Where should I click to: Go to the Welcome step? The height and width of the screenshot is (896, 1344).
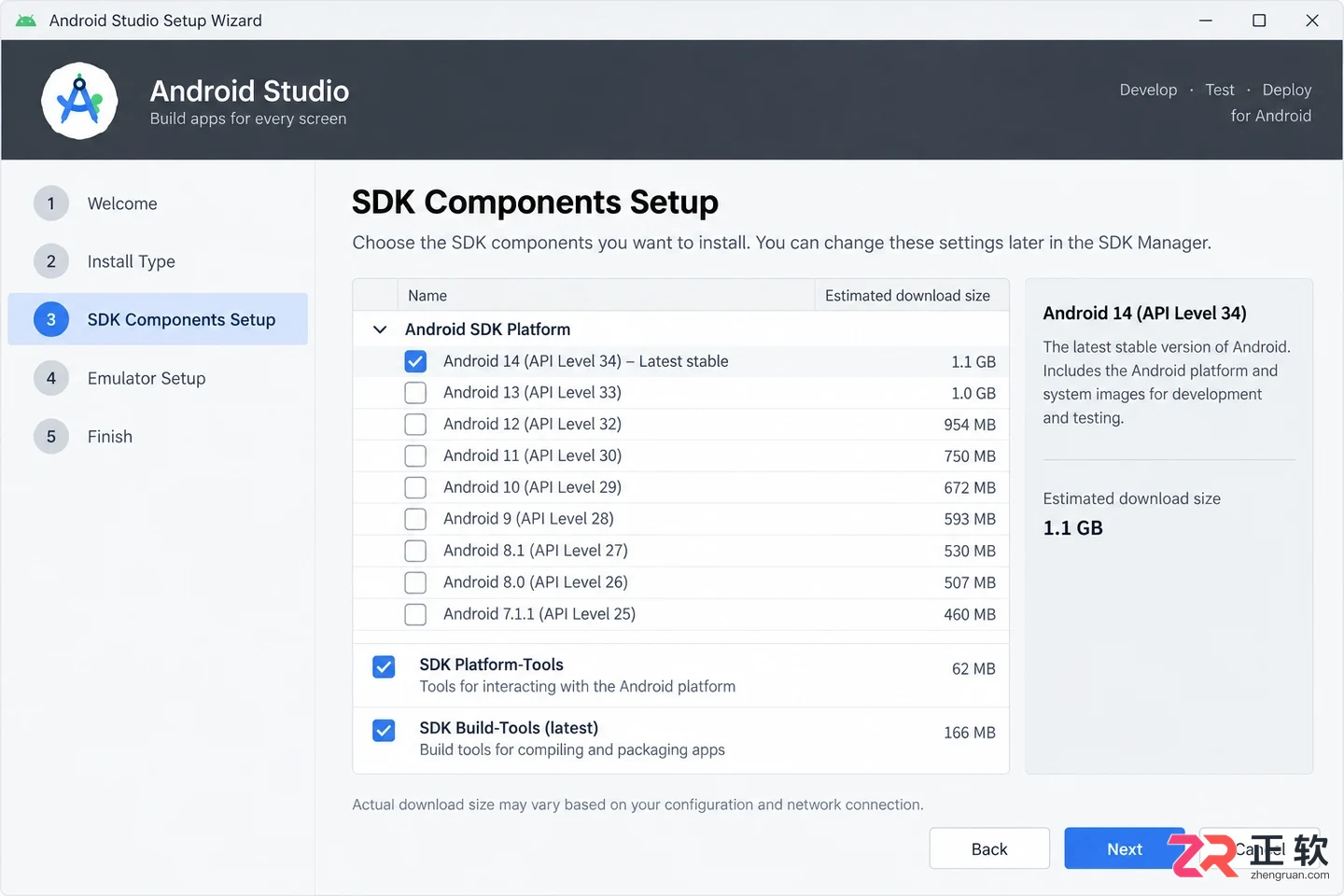pyautogui.click(x=122, y=203)
